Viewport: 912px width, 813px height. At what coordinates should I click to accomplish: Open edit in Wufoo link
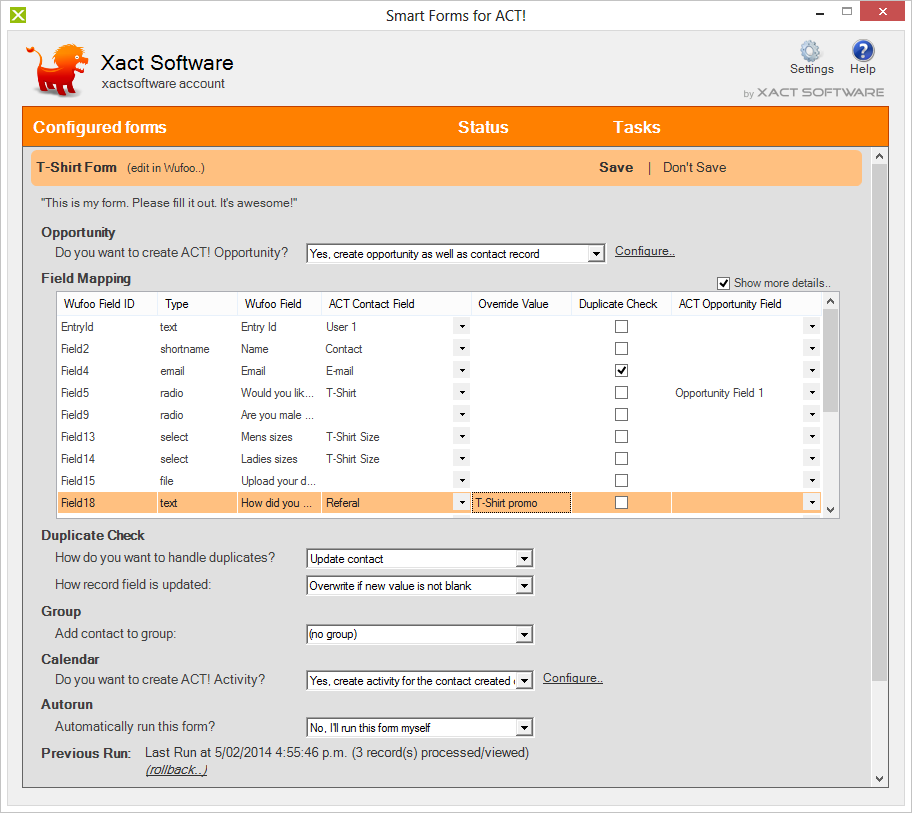tap(166, 168)
